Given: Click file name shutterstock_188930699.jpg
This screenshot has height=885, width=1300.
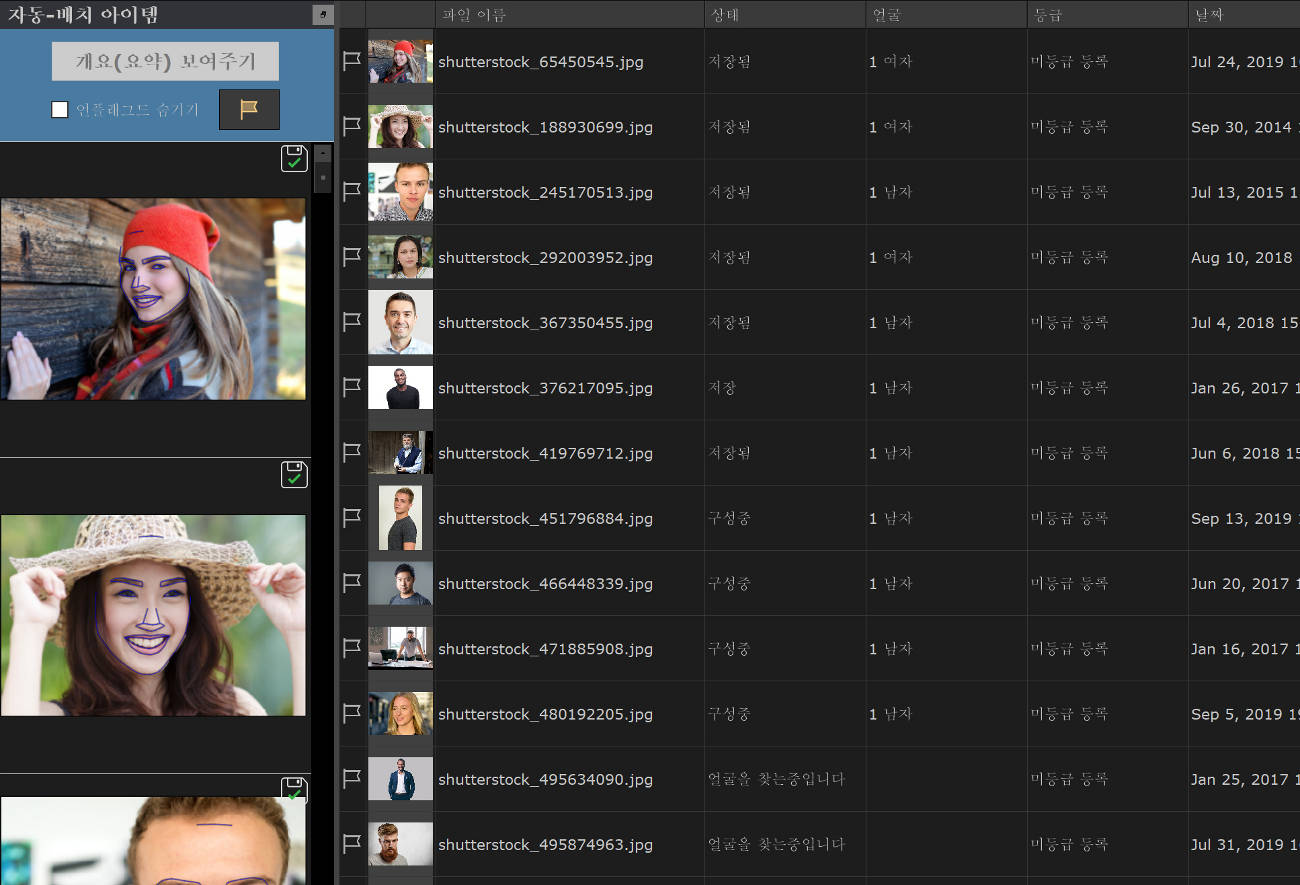Looking at the screenshot, I should [545, 127].
